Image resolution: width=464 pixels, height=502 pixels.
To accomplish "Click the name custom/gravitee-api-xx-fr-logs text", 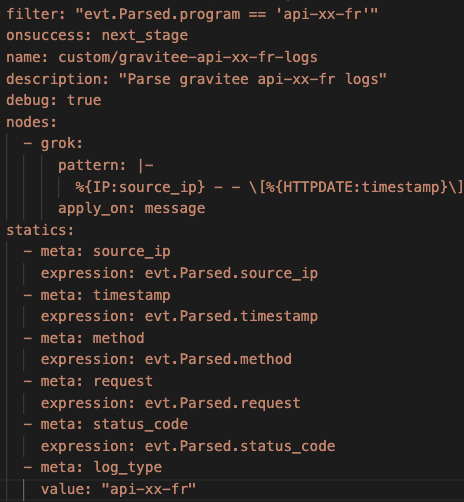I will [x=188, y=57].
